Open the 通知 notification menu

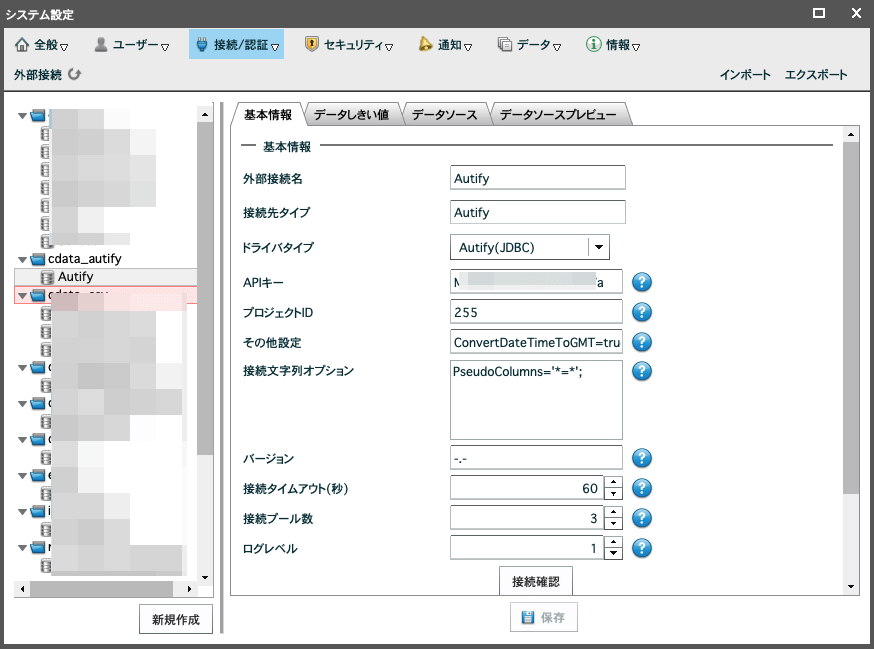point(445,45)
